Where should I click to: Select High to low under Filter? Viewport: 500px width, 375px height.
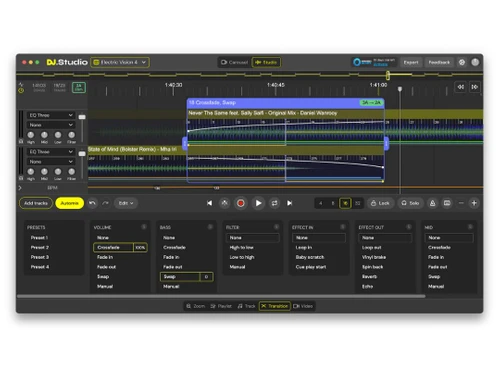tap(242, 247)
